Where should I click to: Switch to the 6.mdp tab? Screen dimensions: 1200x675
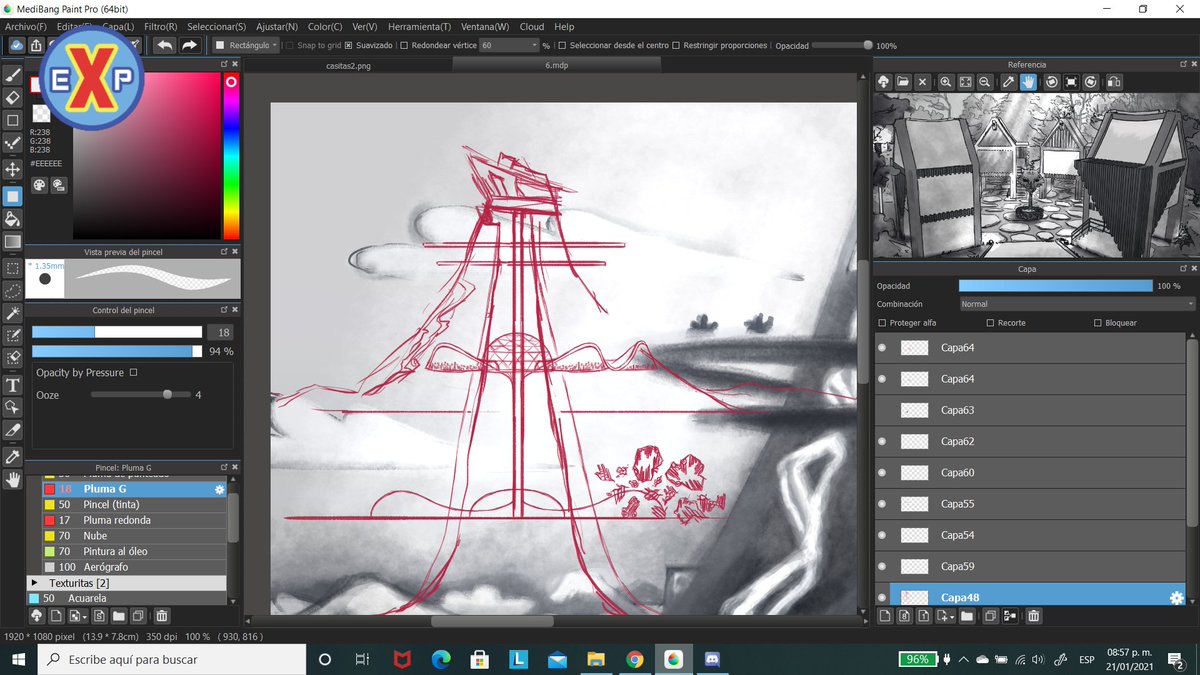(557, 64)
